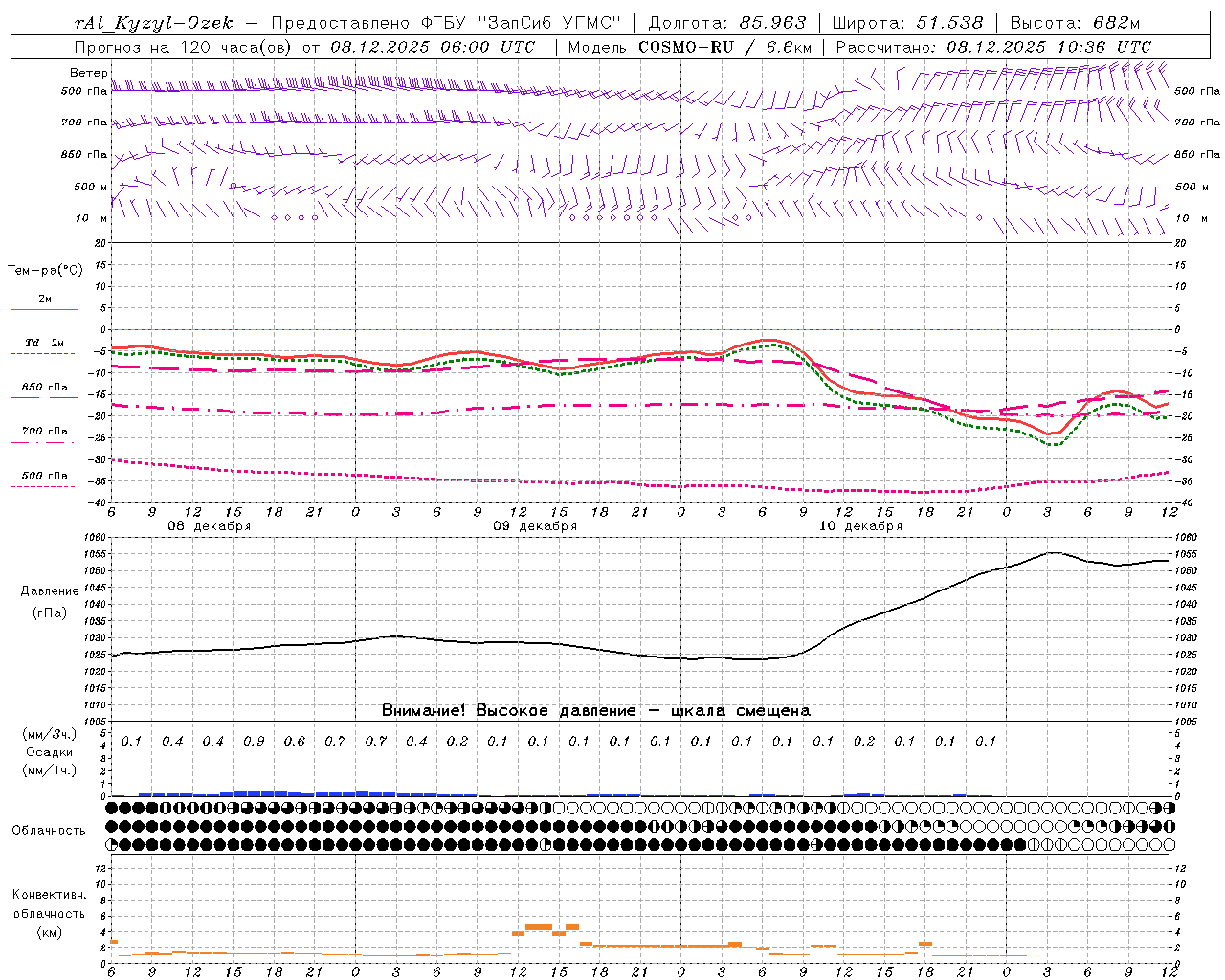
Task: Click the 850 гПа temperature legend entry
Action: pos(45,388)
